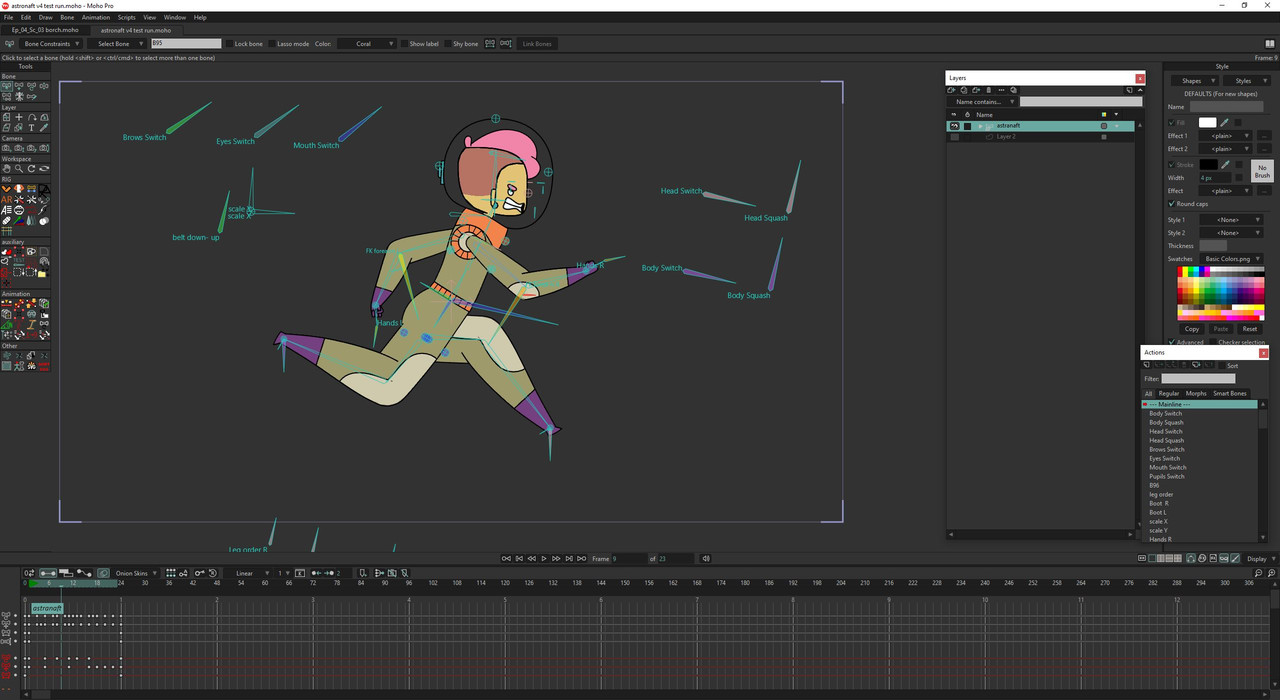Click the audio mute speaker icon
The width and height of the screenshot is (1280, 700).
706,558
